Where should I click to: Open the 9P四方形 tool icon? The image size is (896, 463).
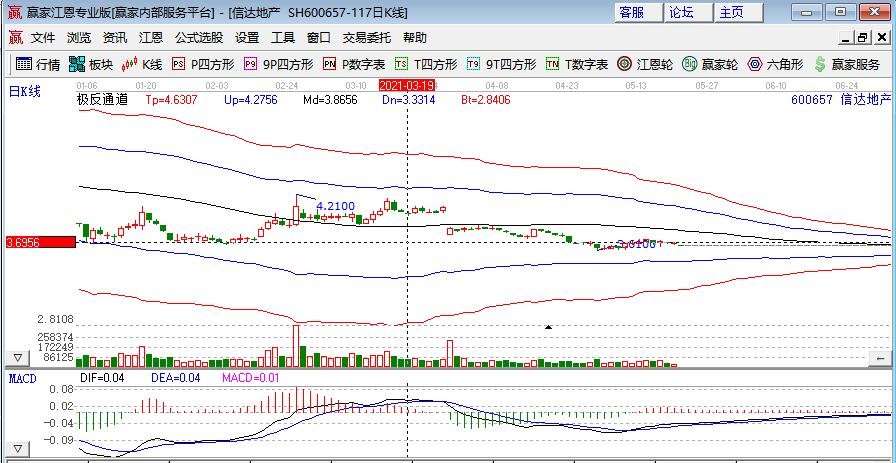(x=278, y=65)
